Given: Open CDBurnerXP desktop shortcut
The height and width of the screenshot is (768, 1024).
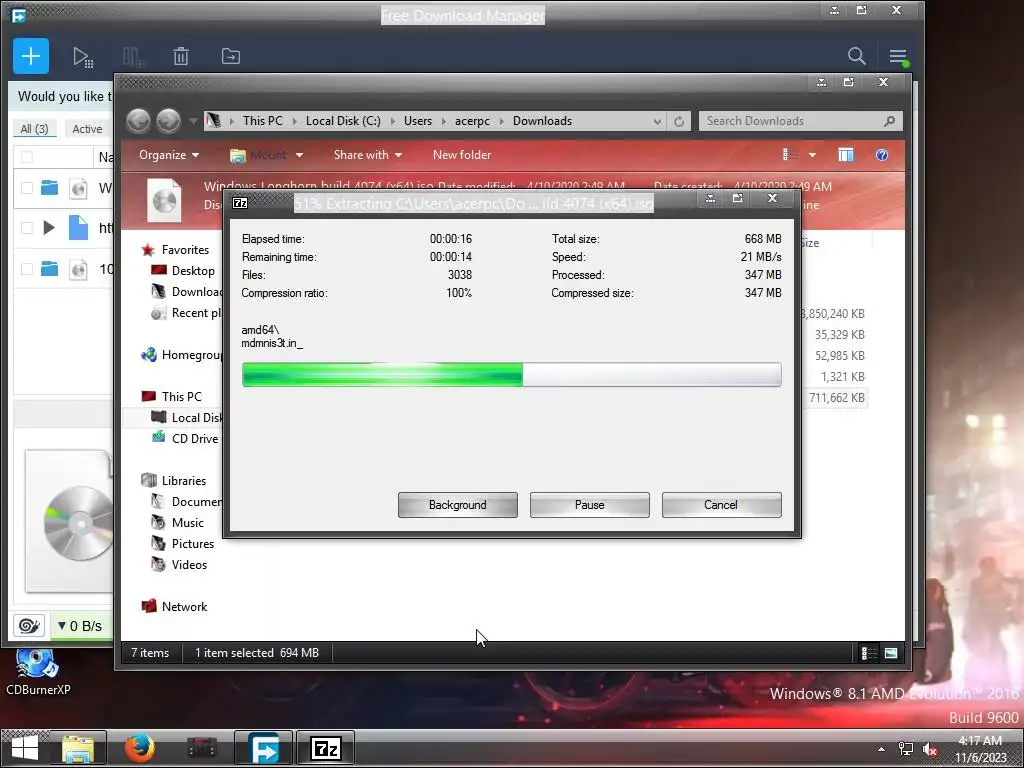Looking at the screenshot, I should click(37, 673).
